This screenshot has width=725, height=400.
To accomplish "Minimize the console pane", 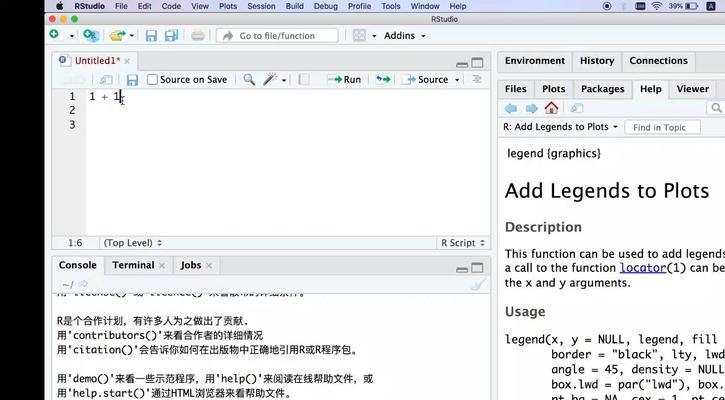I will [462, 269].
